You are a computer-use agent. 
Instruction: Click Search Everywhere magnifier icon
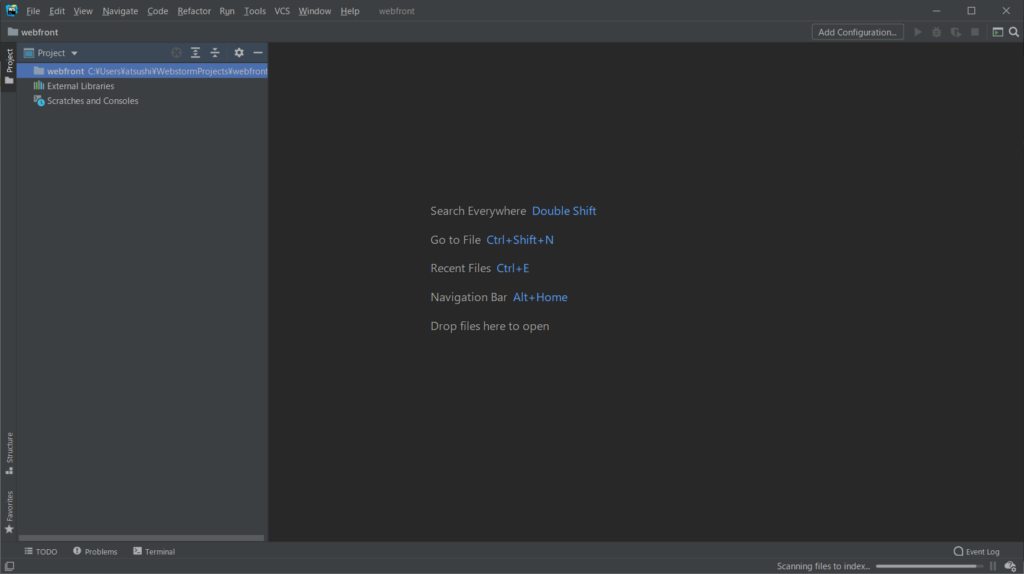tap(1014, 32)
